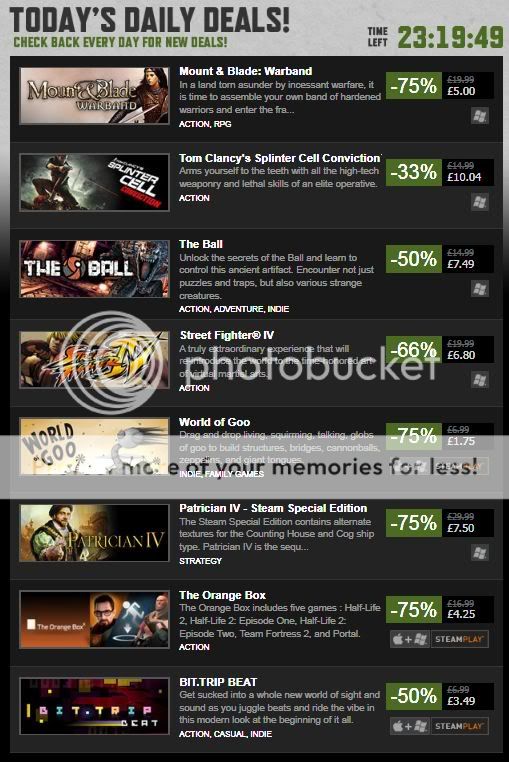The height and width of the screenshot is (762, 509).
Task: Click the Street Fighter IV banner thumbnail
Action: click(94, 360)
